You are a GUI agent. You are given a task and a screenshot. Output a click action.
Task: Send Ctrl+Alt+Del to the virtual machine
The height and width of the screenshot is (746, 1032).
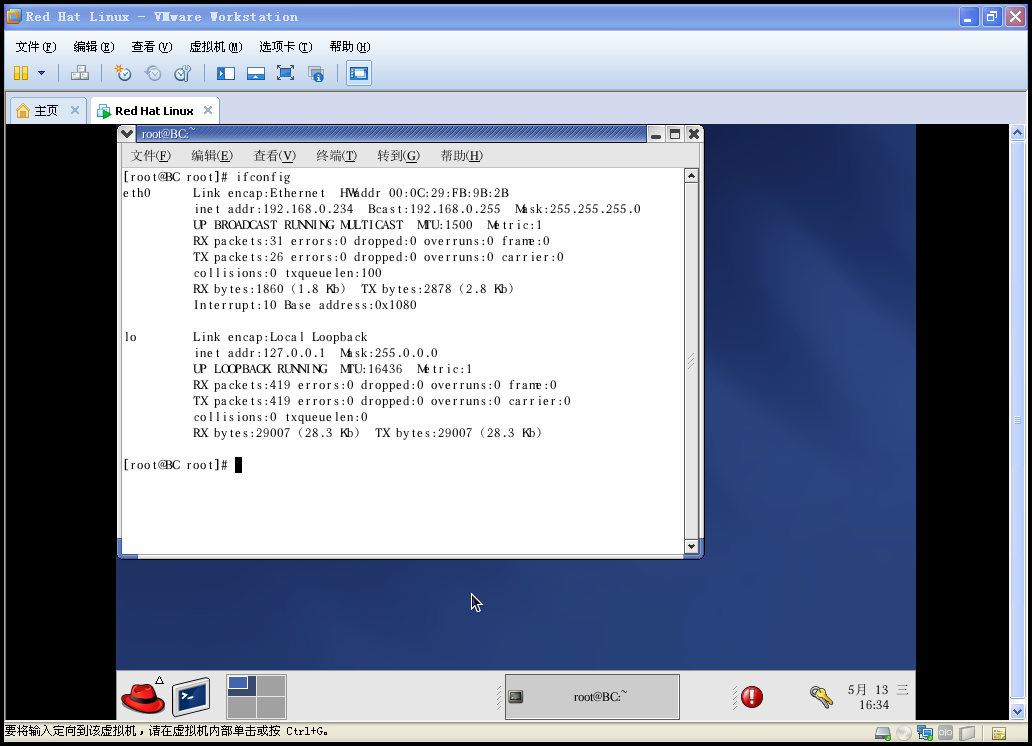[80, 73]
